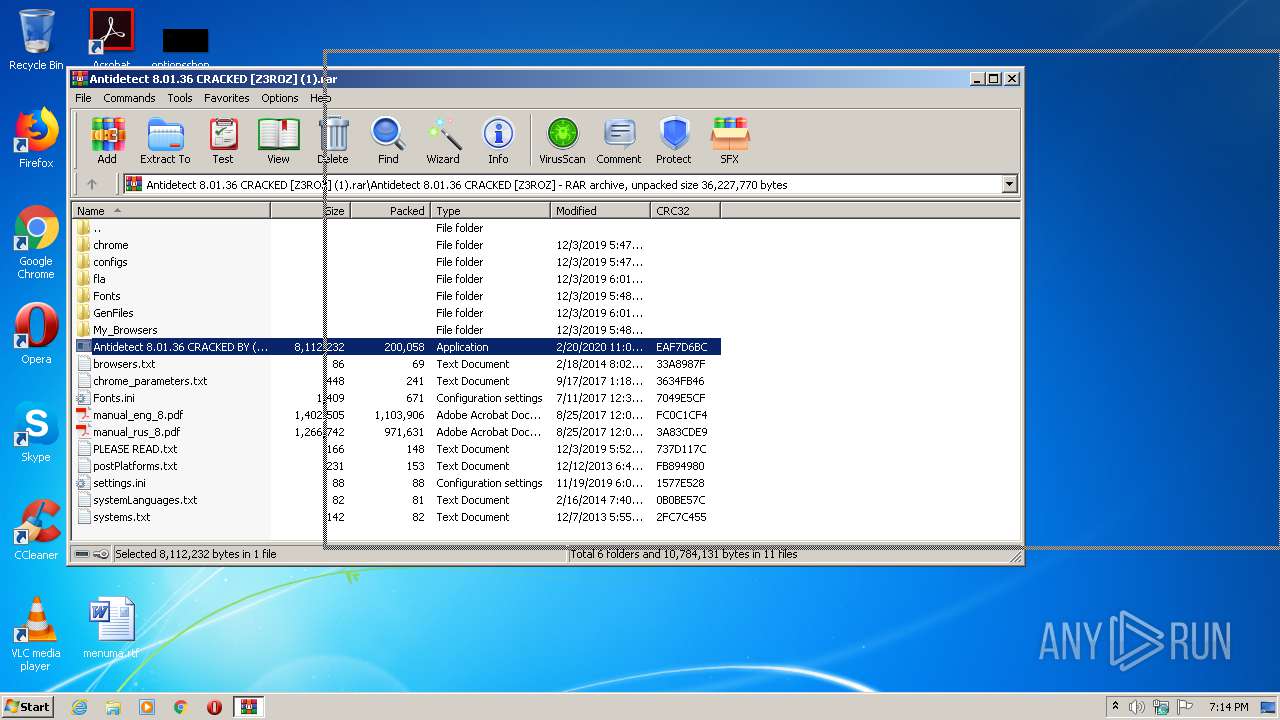
Task: Go up one folder level arrow
Action: pos(92,184)
